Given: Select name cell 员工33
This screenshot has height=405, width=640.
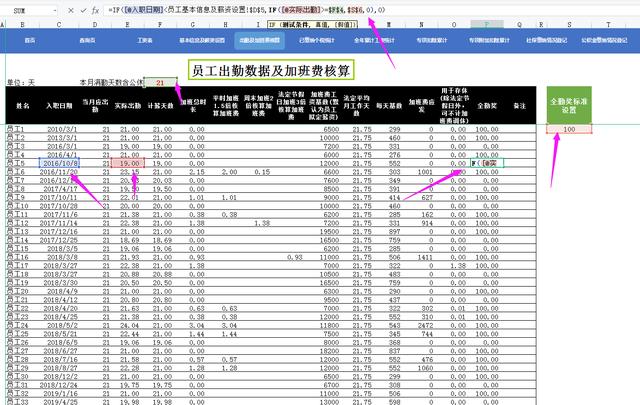Looking at the screenshot, I should click(22, 402).
